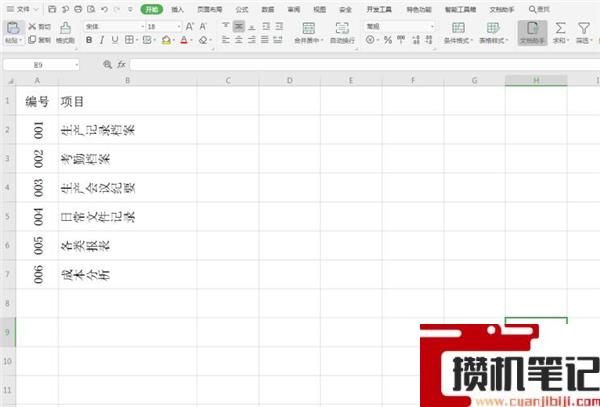This screenshot has width=600, height=407.
Task: Decrease font size with smaller A icon
Action: pyautogui.click(x=203, y=26)
